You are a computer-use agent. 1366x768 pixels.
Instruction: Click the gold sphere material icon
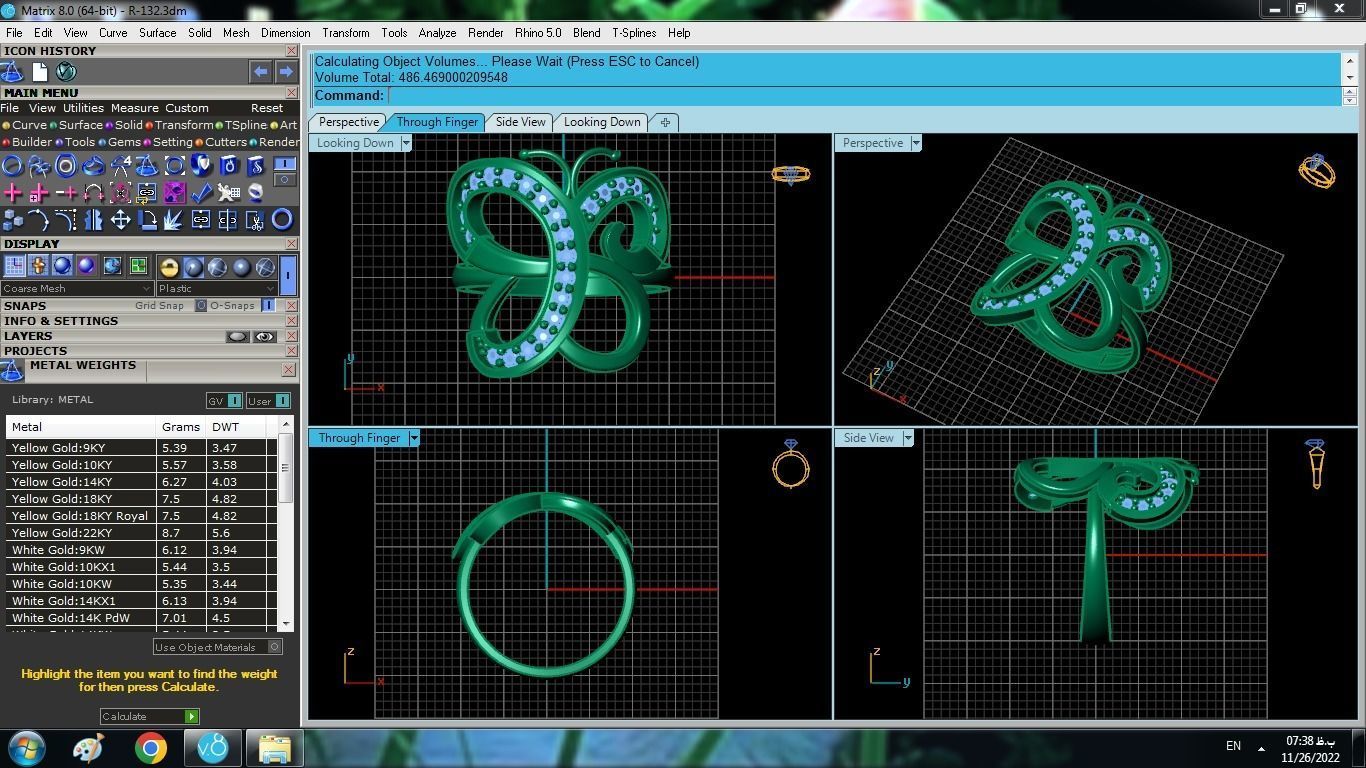(169, 267)
